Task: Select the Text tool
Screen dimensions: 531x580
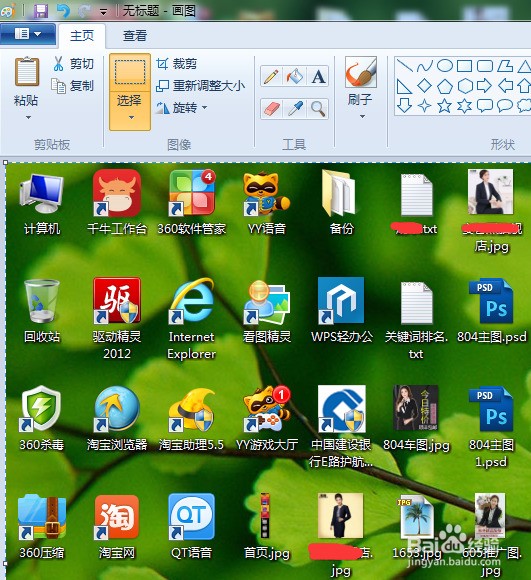Action: point(318,77)
